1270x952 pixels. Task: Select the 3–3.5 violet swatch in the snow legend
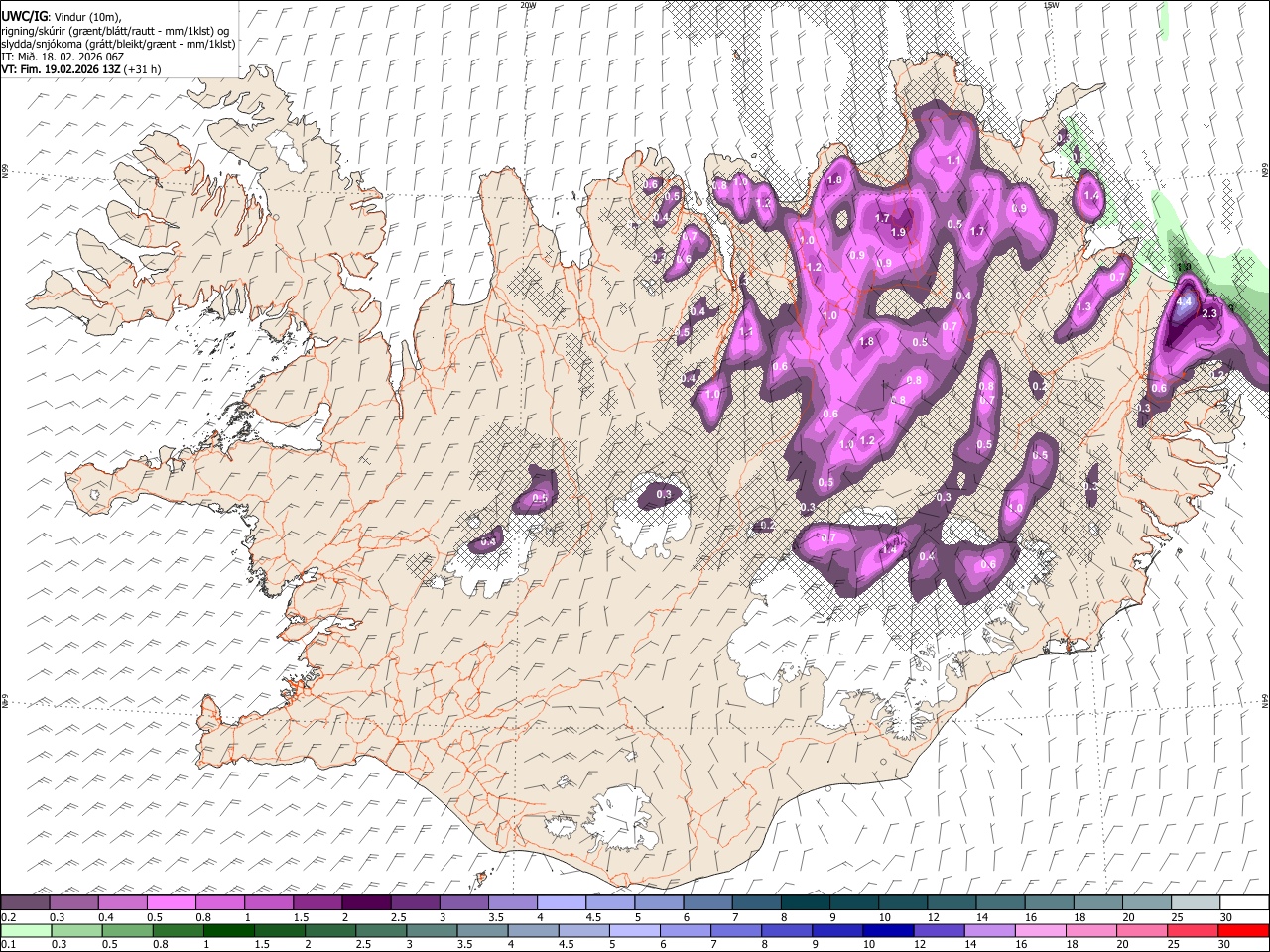(x=463, y=902)
